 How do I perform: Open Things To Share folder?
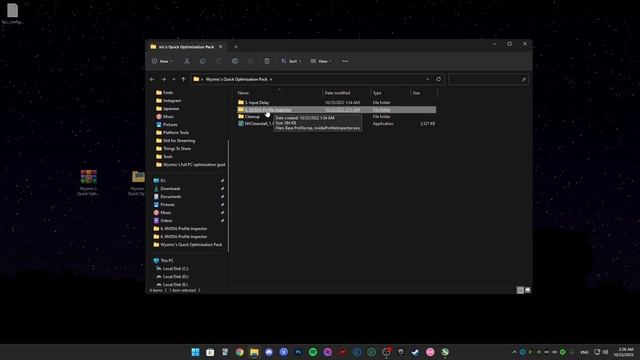pos(173,149)
